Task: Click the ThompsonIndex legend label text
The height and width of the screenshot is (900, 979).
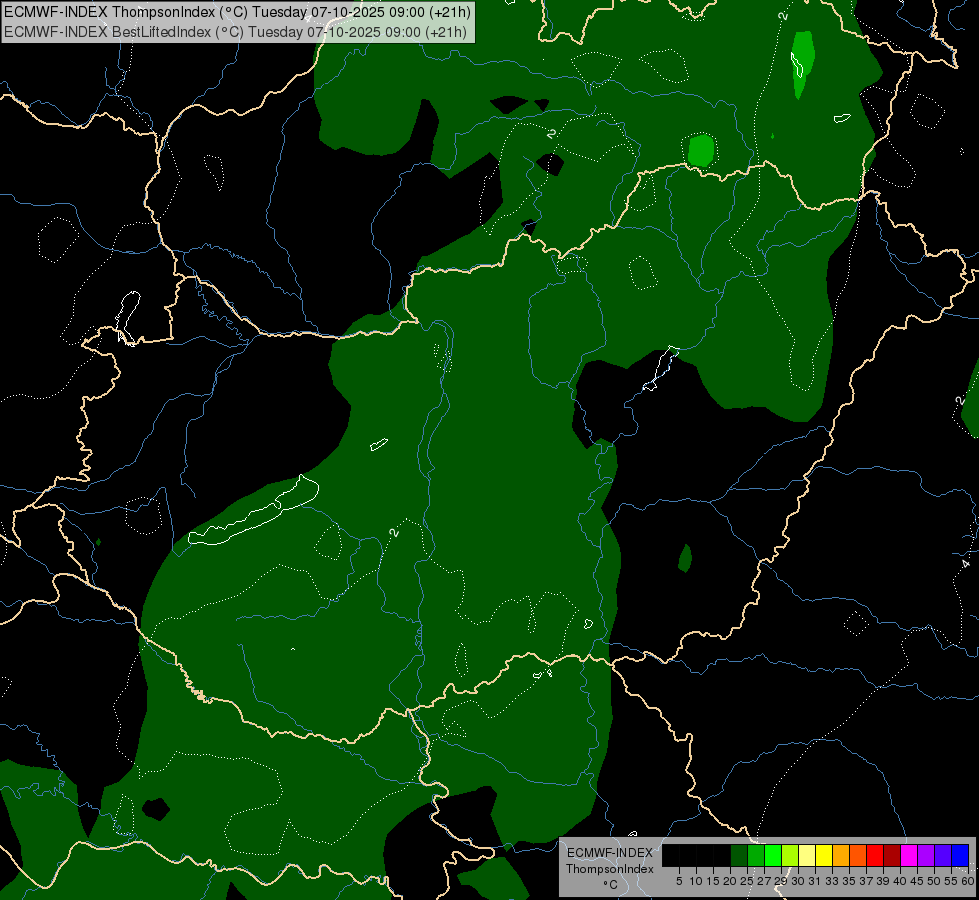Action: click(609, 869)
